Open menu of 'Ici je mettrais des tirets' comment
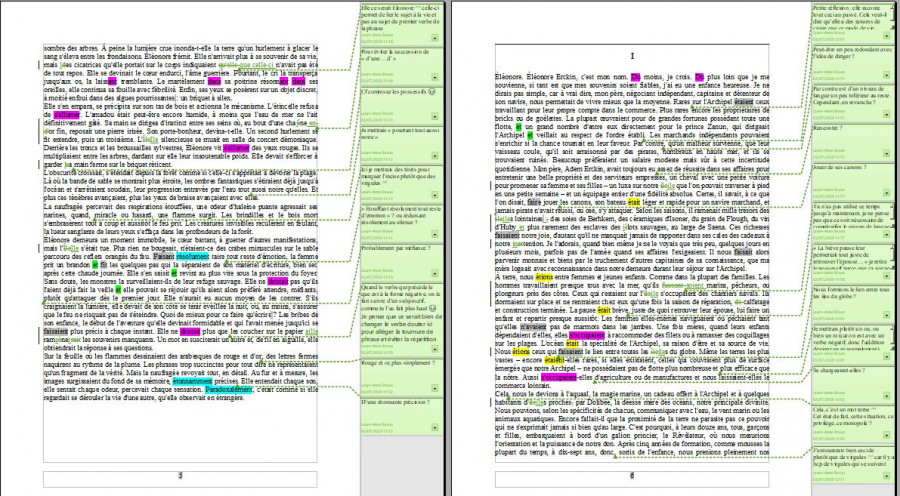 pyautogui.click(x=435, y=195)
